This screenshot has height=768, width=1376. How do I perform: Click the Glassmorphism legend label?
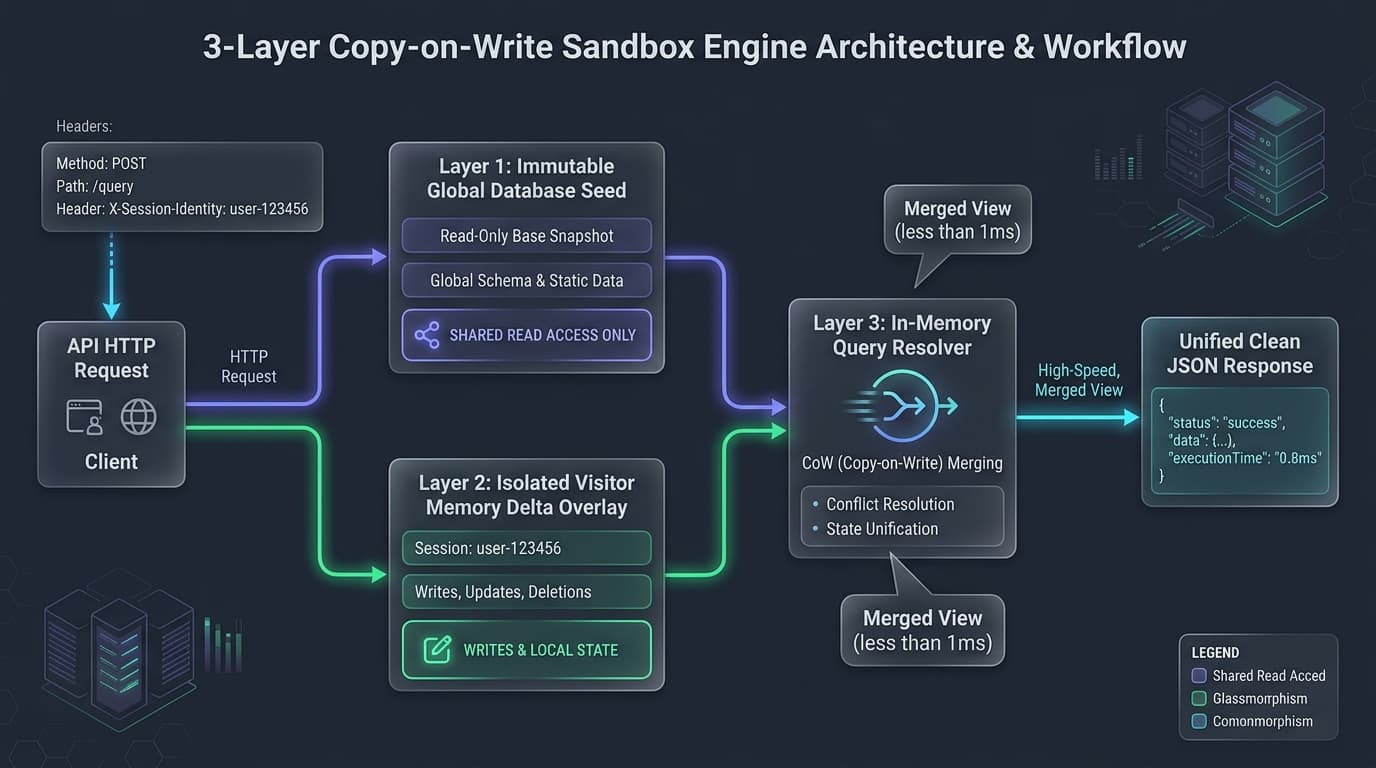click(x=1260, y=699)
